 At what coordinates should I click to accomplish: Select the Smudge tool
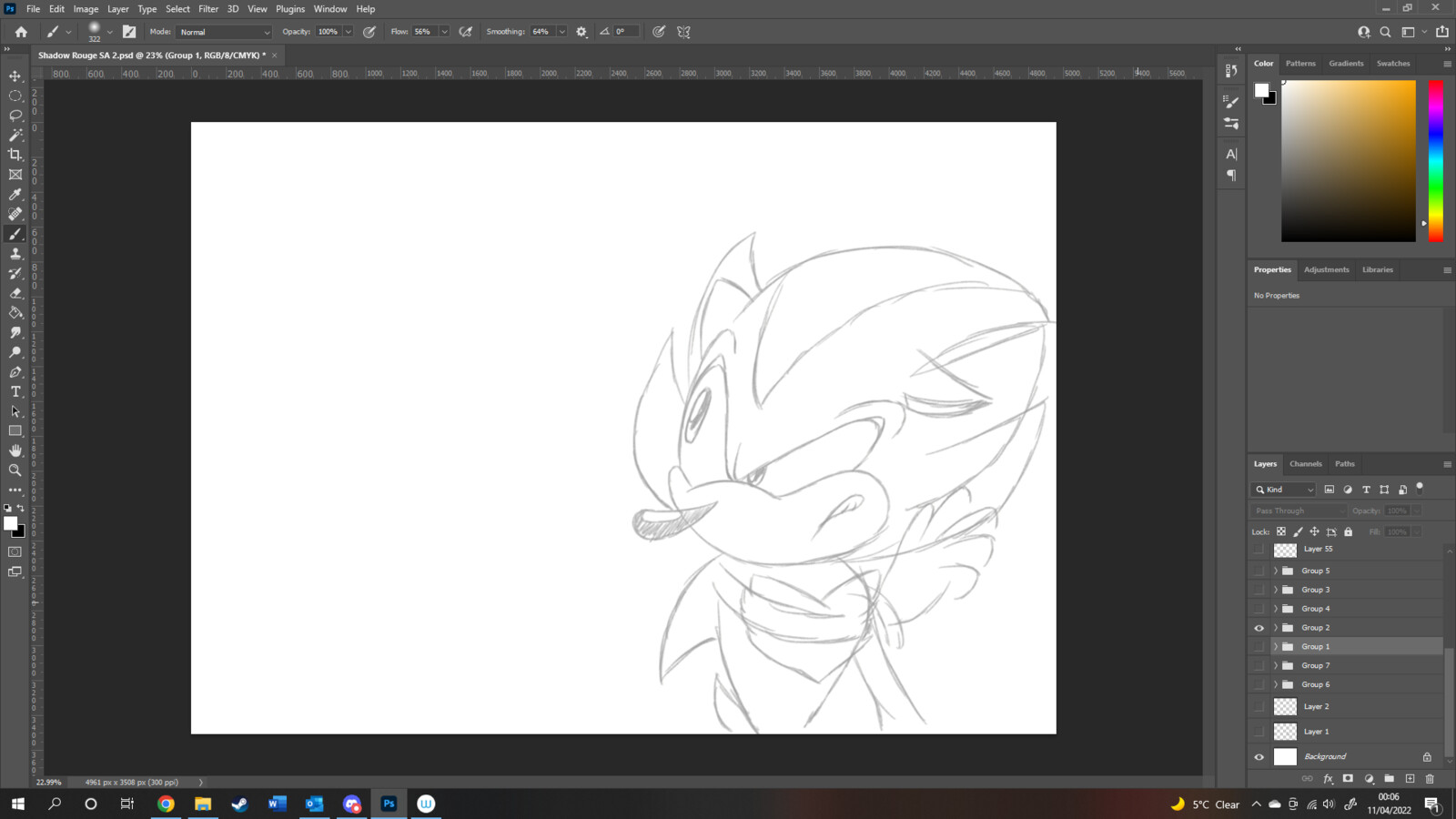pos(15,332)
